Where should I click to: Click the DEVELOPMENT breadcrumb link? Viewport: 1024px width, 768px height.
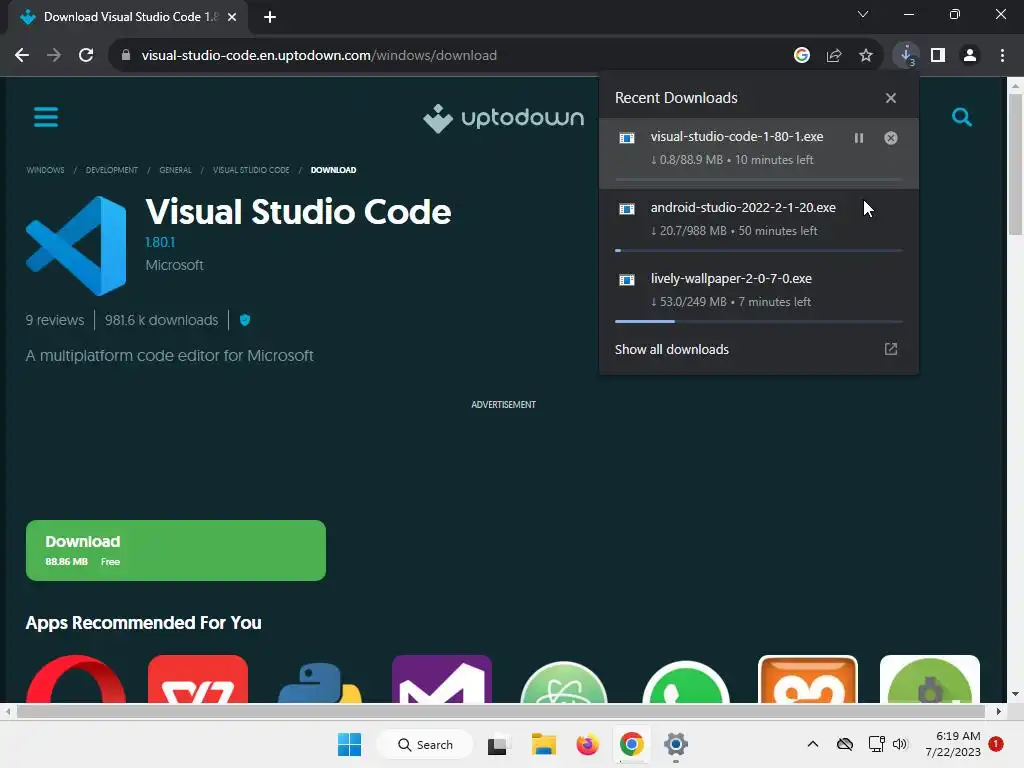[112, 170]
